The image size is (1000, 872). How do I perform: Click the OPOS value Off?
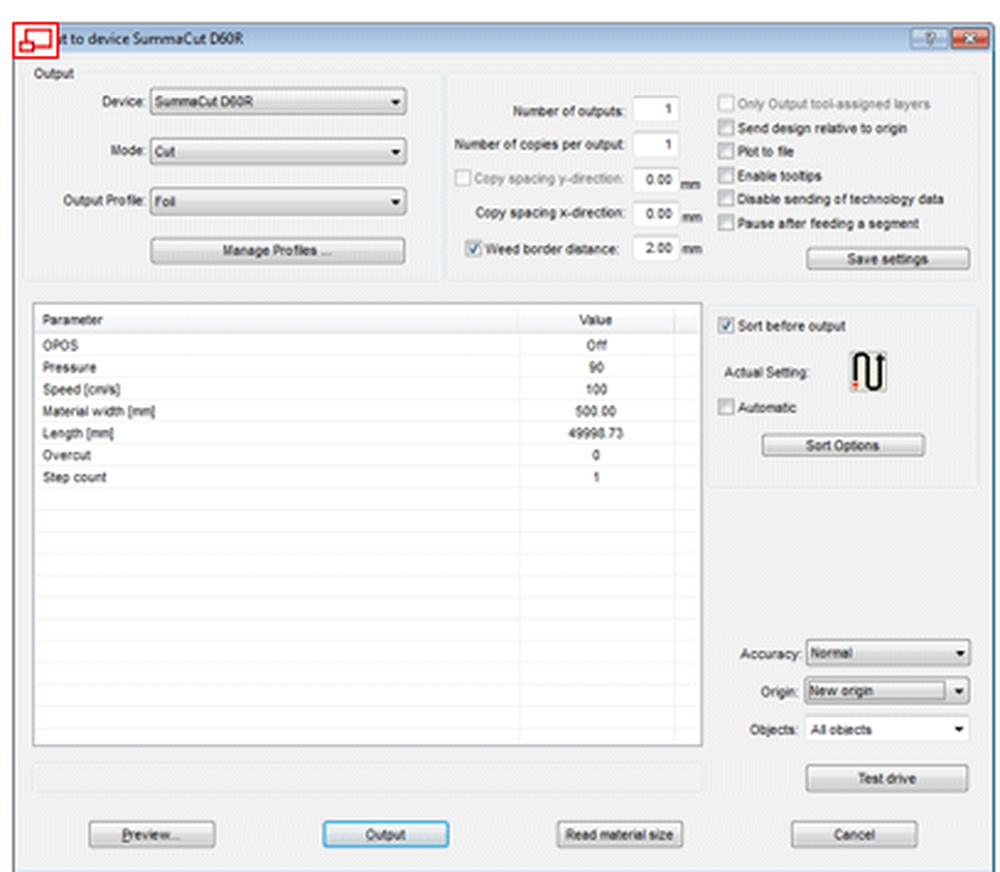[x=596, y=345]
